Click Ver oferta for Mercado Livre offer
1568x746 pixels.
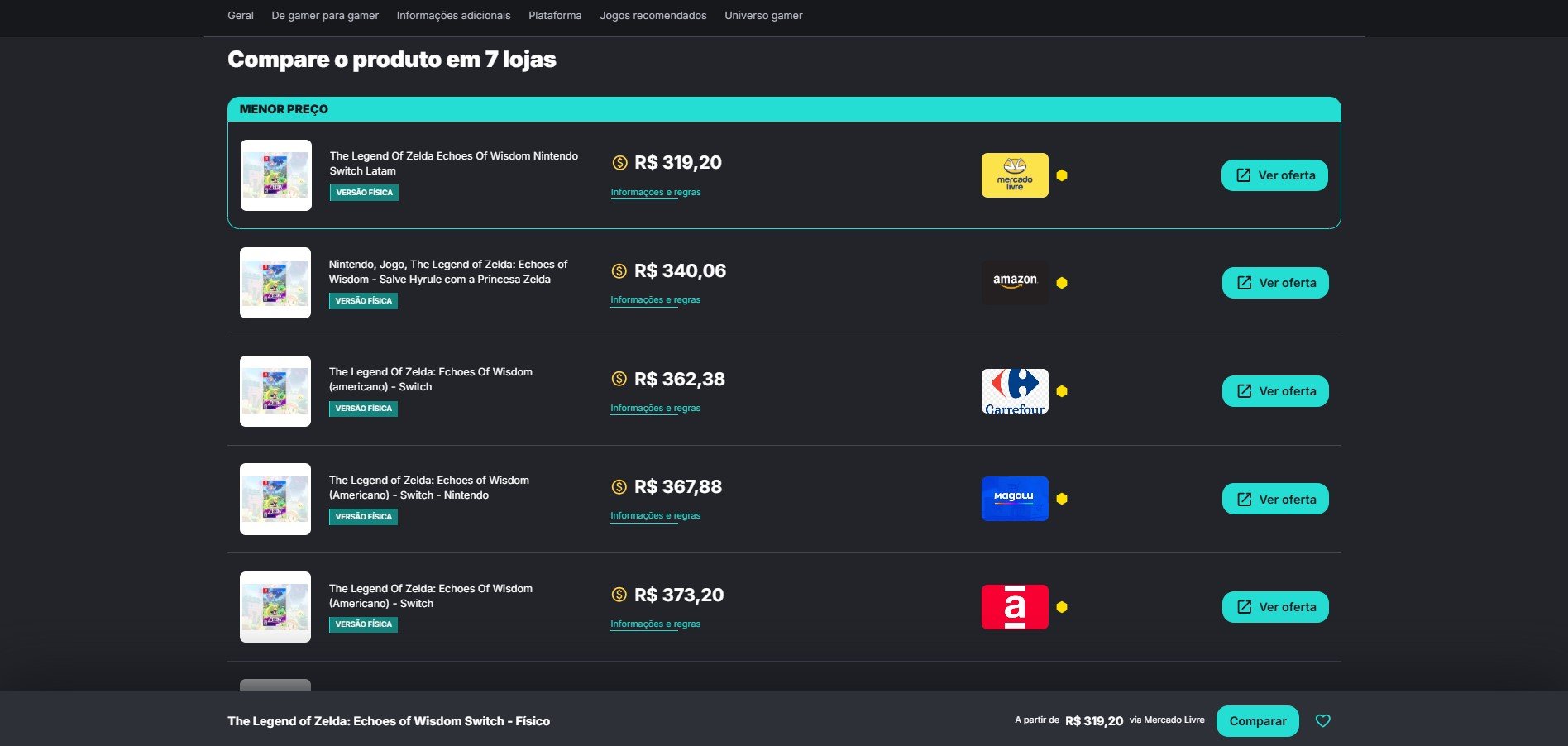tap(1274, 175)
